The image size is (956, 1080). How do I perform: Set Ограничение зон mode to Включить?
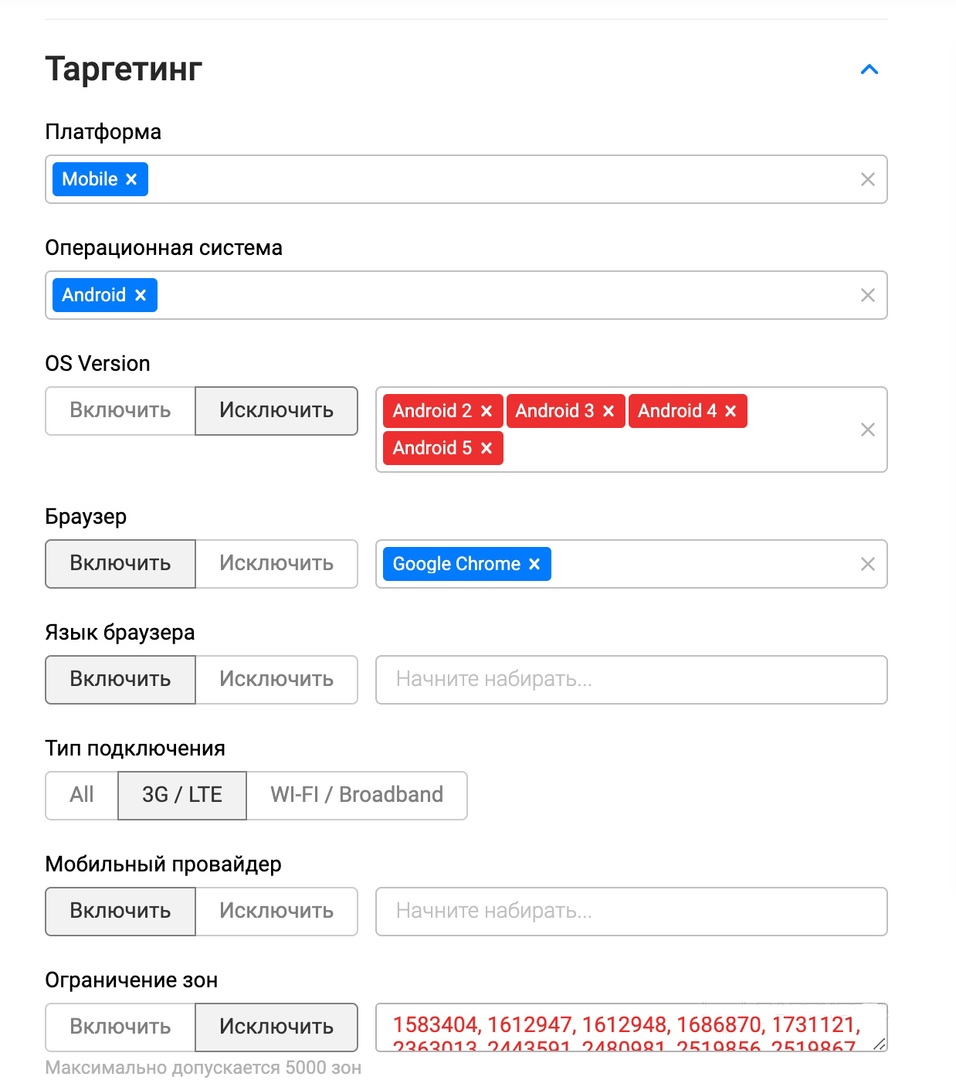(121, 1027)
